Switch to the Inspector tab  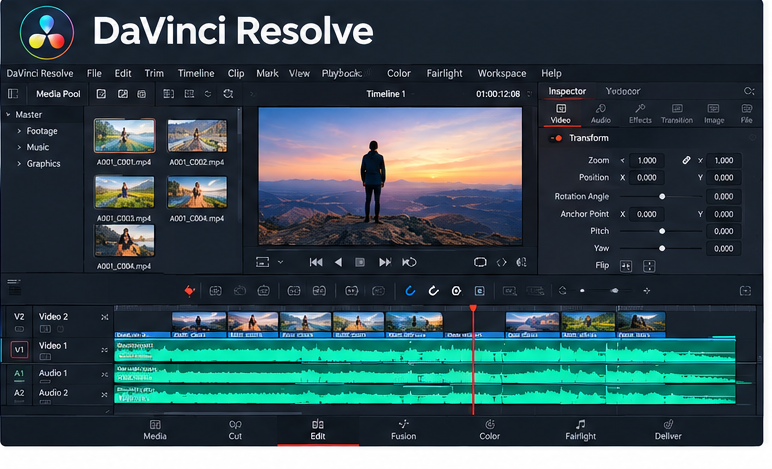tap(567, 91)
